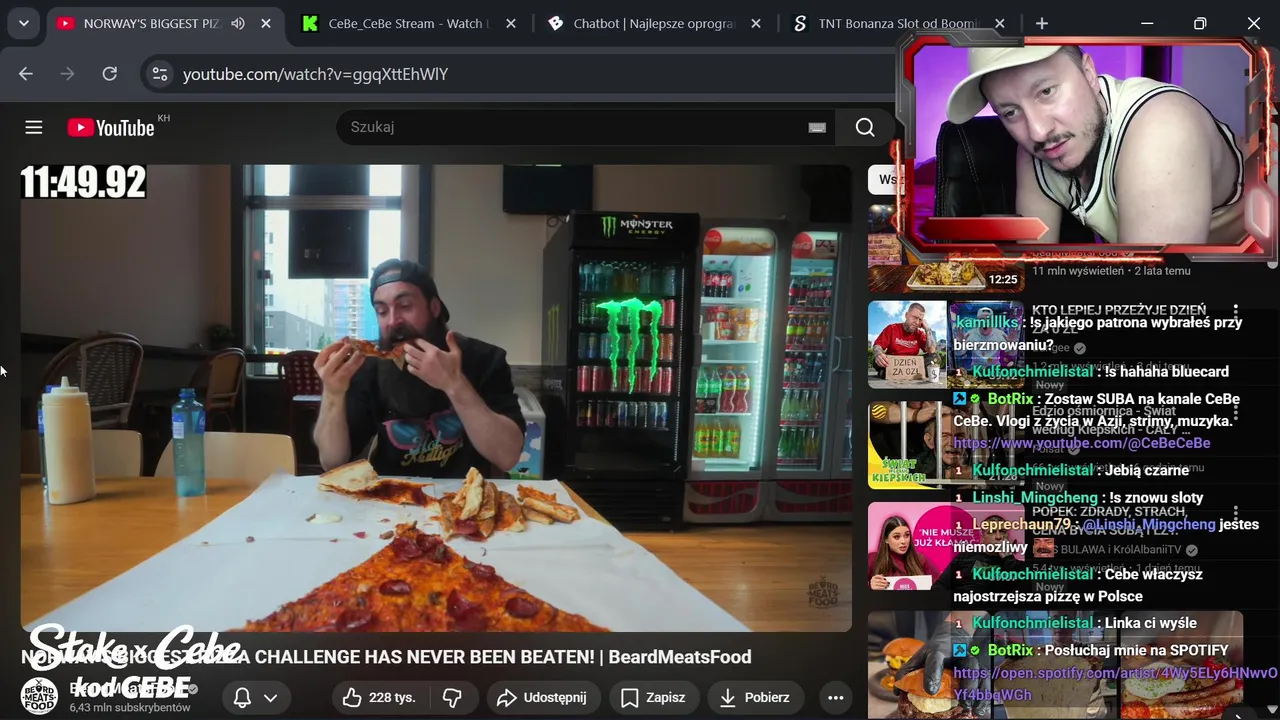
Task: View site information for youtube.com
Action: pyautogui.click(x=159, y=74)
